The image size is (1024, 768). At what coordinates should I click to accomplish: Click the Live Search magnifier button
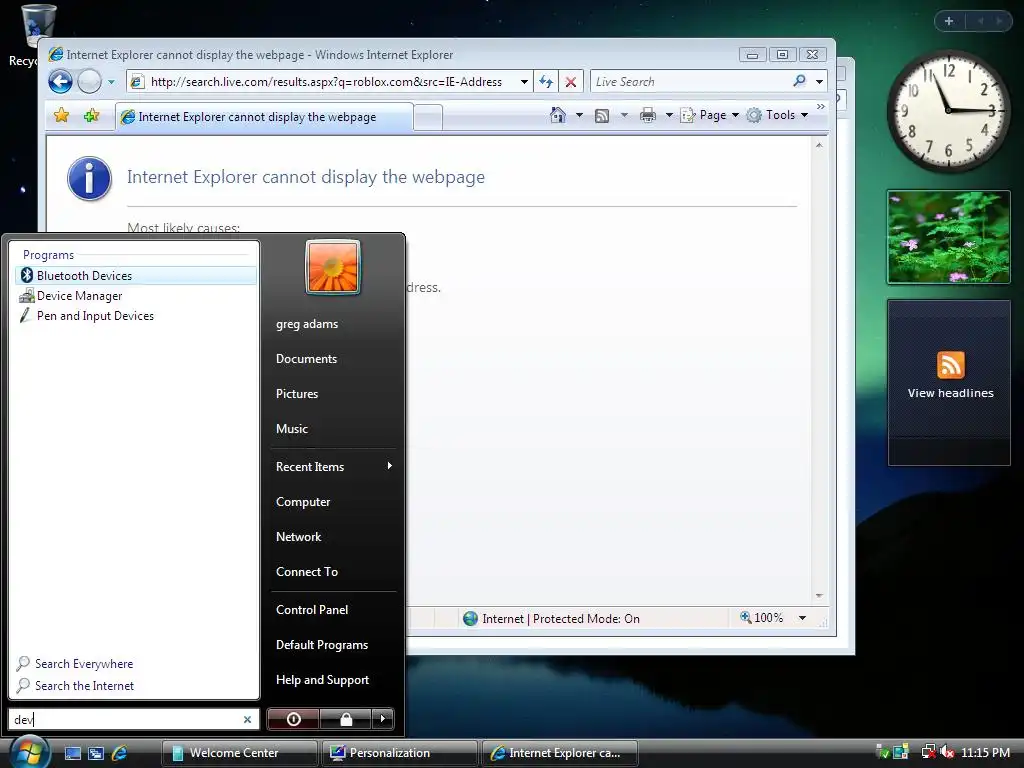click(x=799, y=81)
